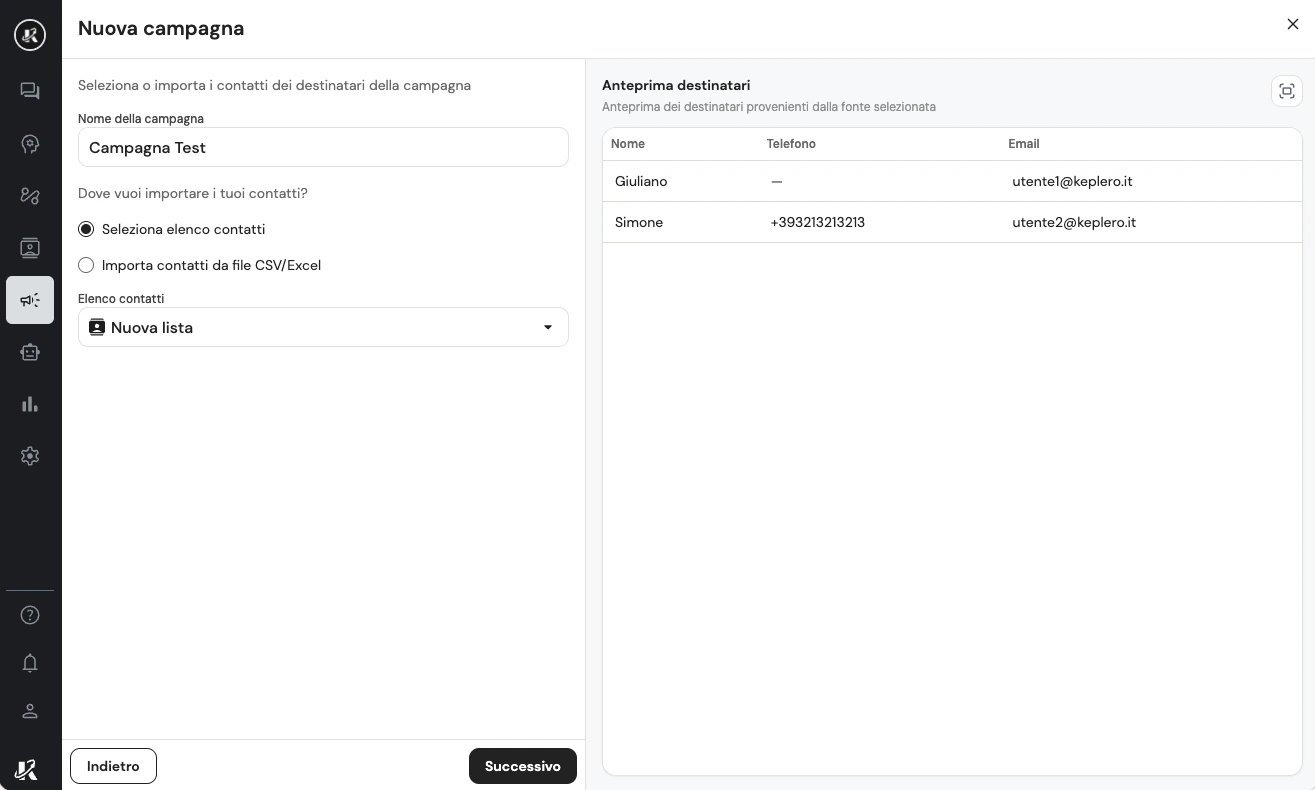This screenshot has width=1315, height=790.
Task: Open the AI brain icon in sidebar
Action: click(x=30, y=144)
